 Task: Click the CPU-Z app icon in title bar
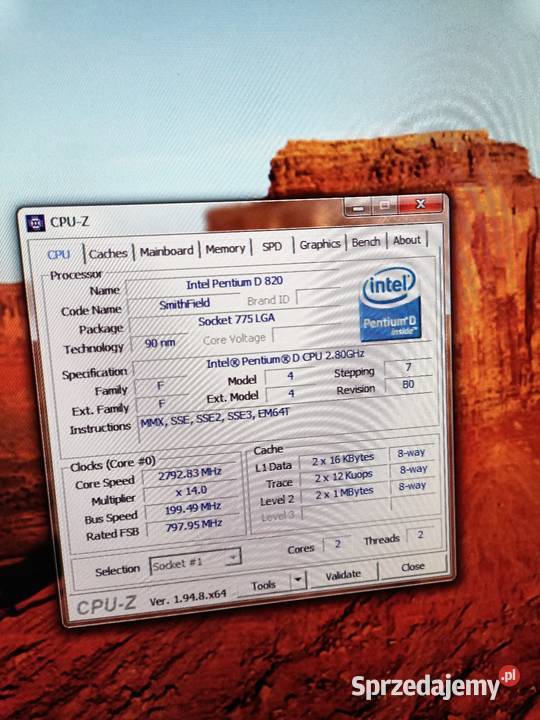click(35, 223)
